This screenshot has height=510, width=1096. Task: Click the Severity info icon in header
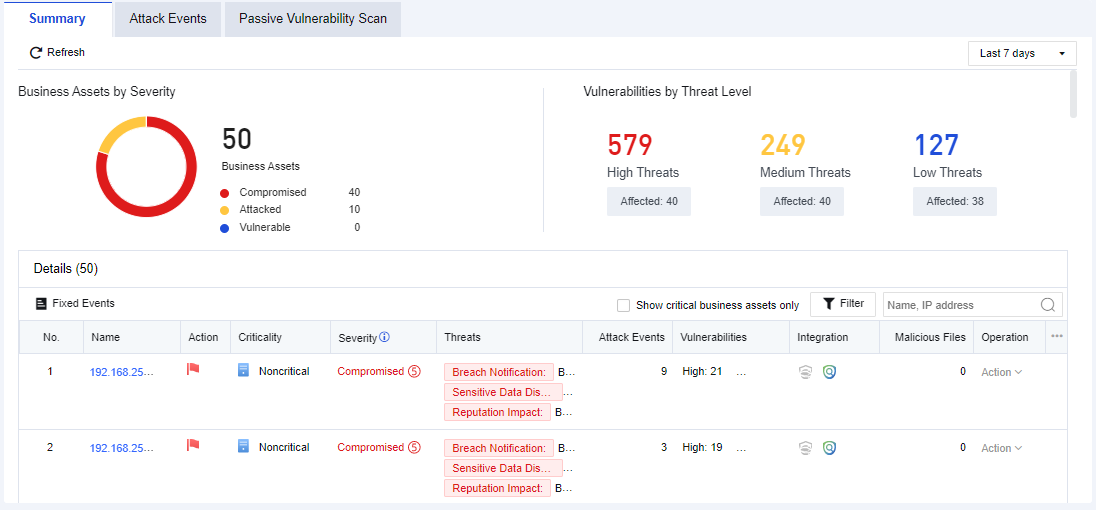pos(384,337)
